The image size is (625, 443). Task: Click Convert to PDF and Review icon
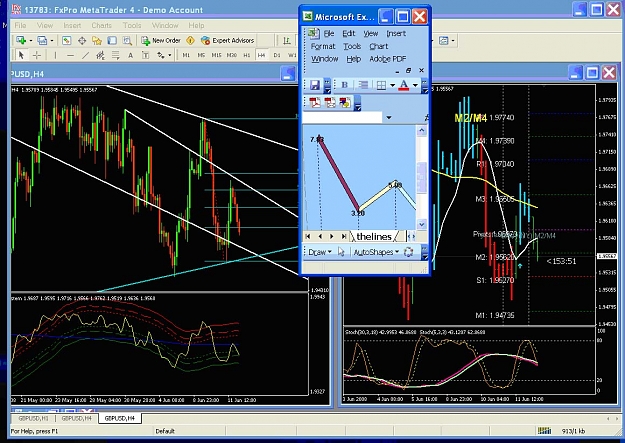pos(345,102)
